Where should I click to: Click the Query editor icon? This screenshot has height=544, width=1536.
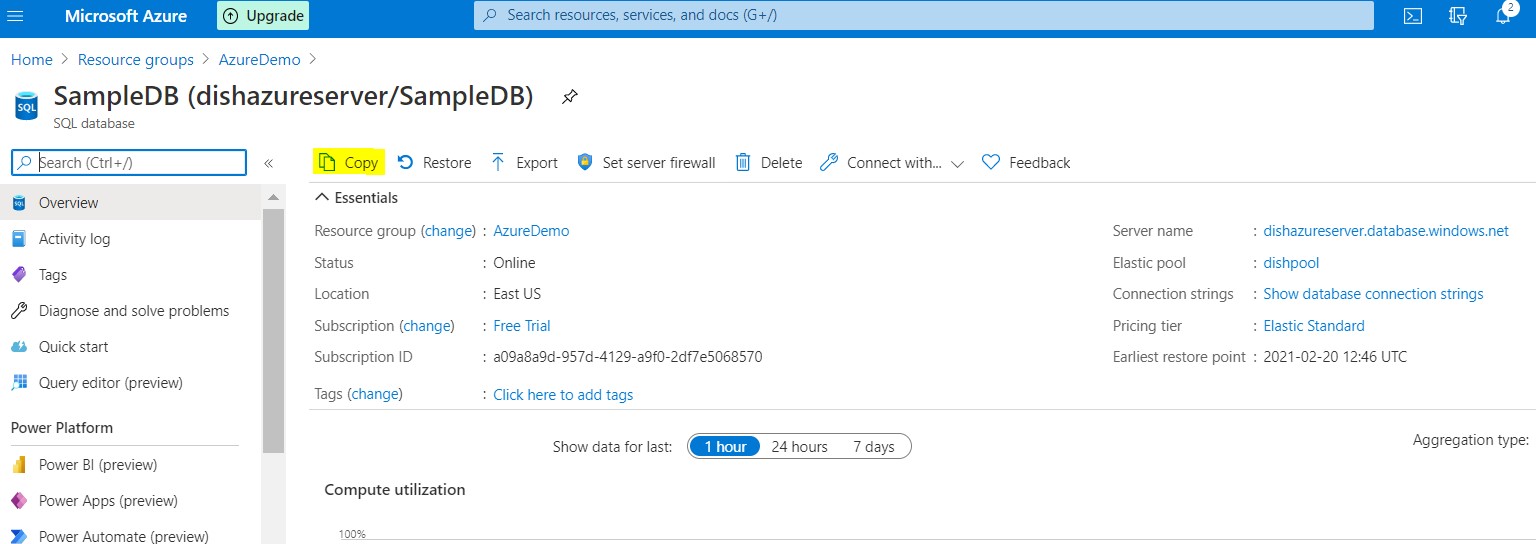coord(19,383)
